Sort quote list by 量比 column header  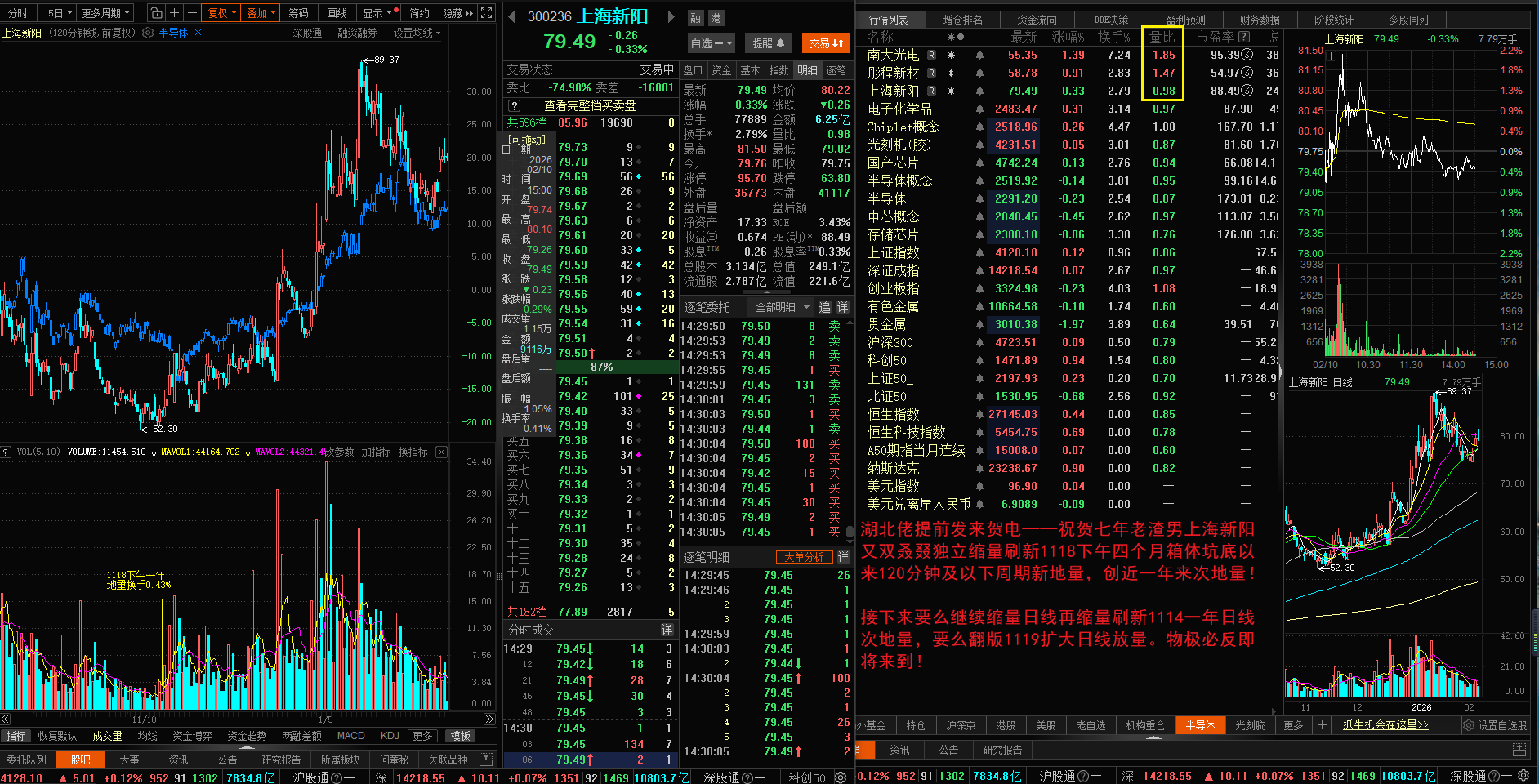point(1162,37)
